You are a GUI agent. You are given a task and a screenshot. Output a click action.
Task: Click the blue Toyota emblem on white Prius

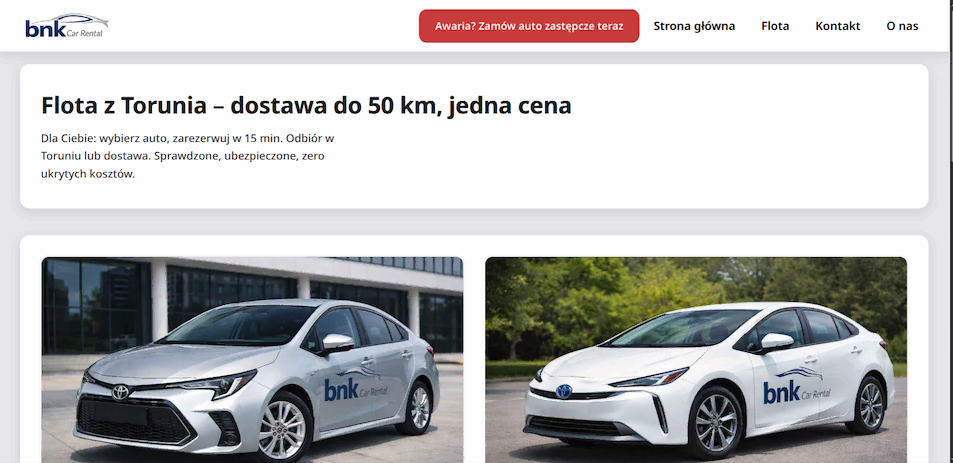[563, 391]
